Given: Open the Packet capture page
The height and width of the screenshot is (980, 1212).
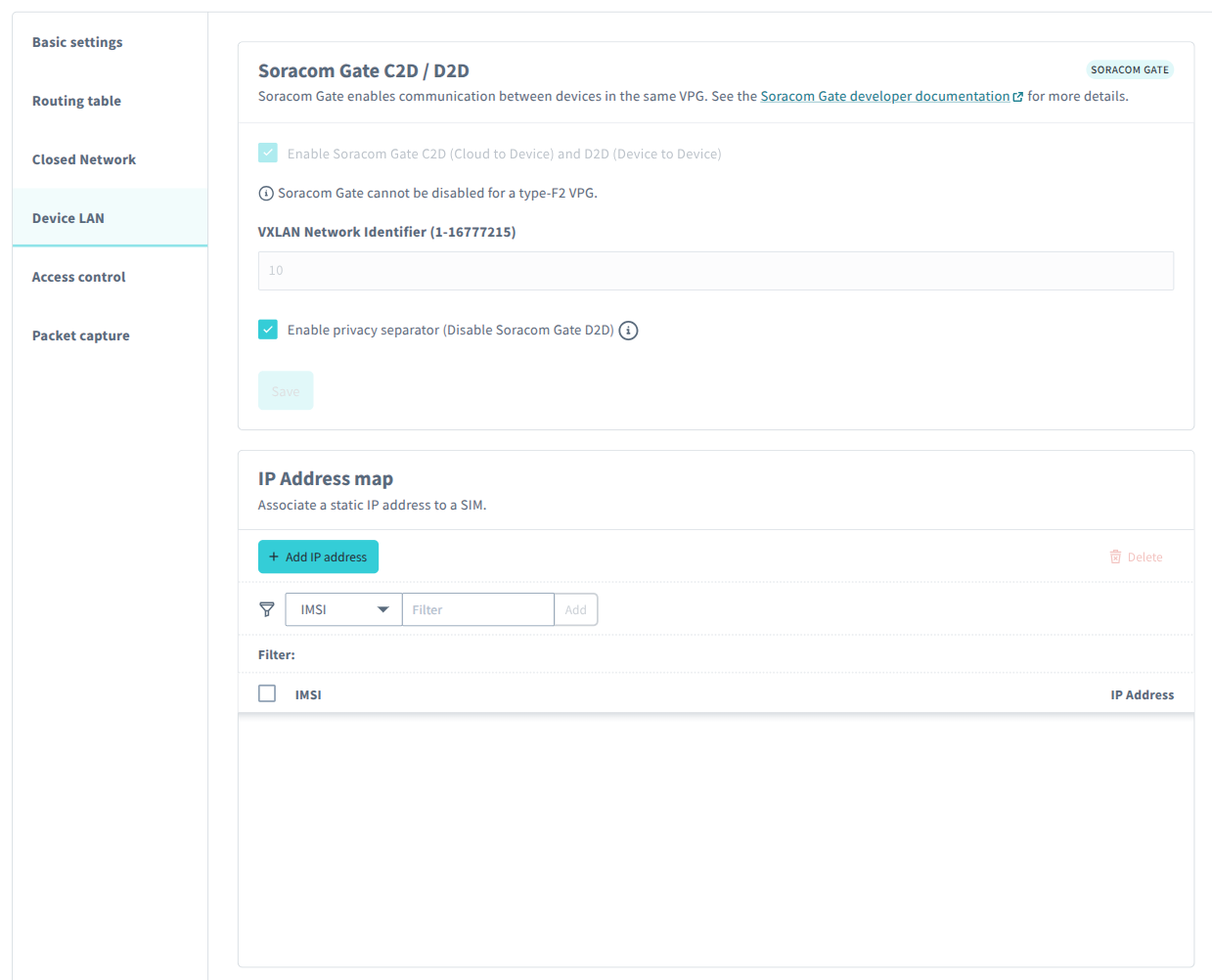Looking at the screenshot, I should coord(80,335).
